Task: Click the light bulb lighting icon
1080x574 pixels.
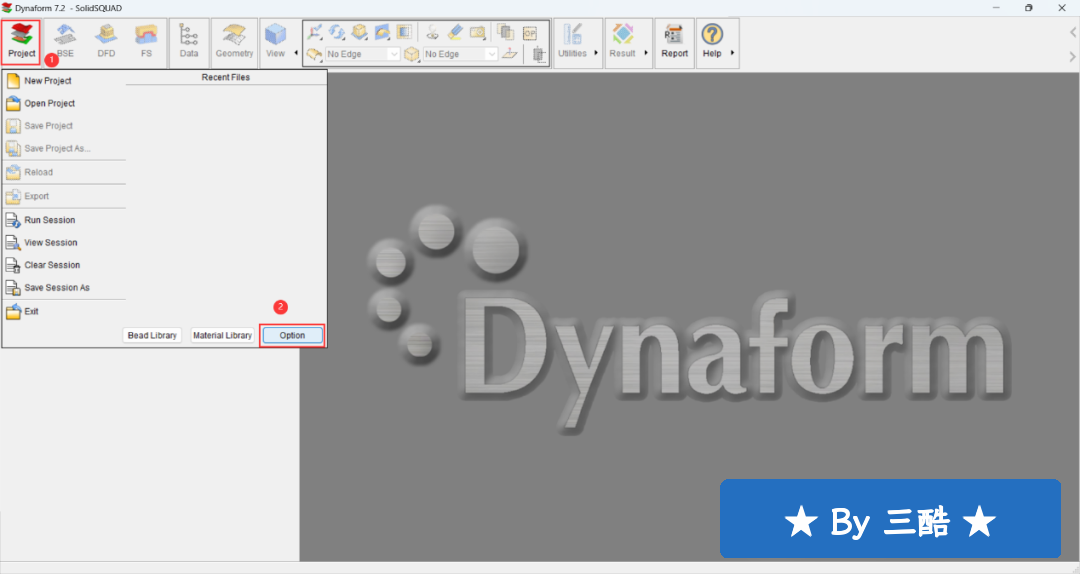Action: click(433, 32)
